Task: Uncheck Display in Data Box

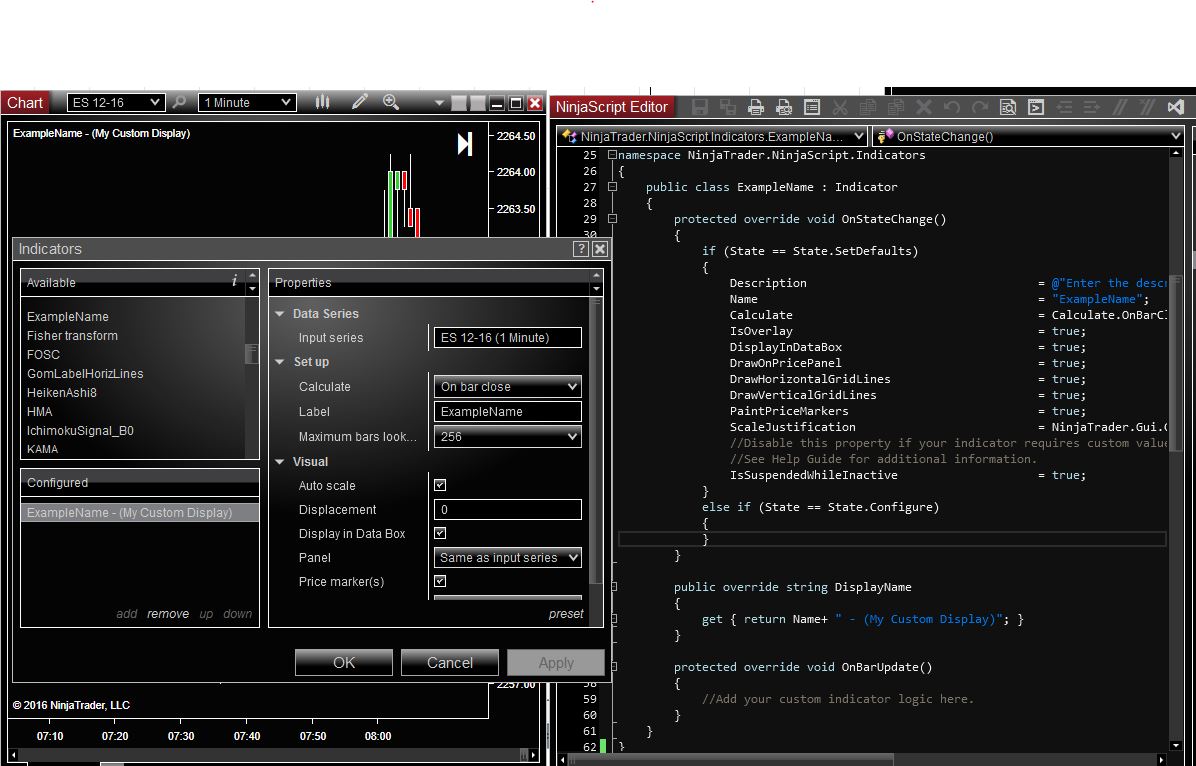Action: [440, 534]
